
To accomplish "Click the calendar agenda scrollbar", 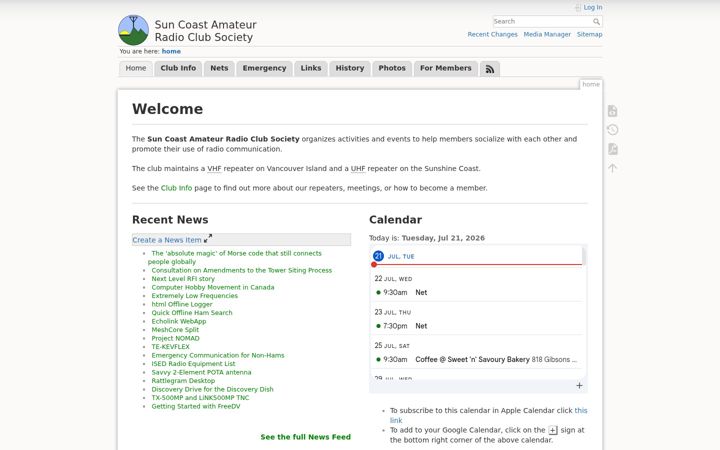I will pos(584,256).
